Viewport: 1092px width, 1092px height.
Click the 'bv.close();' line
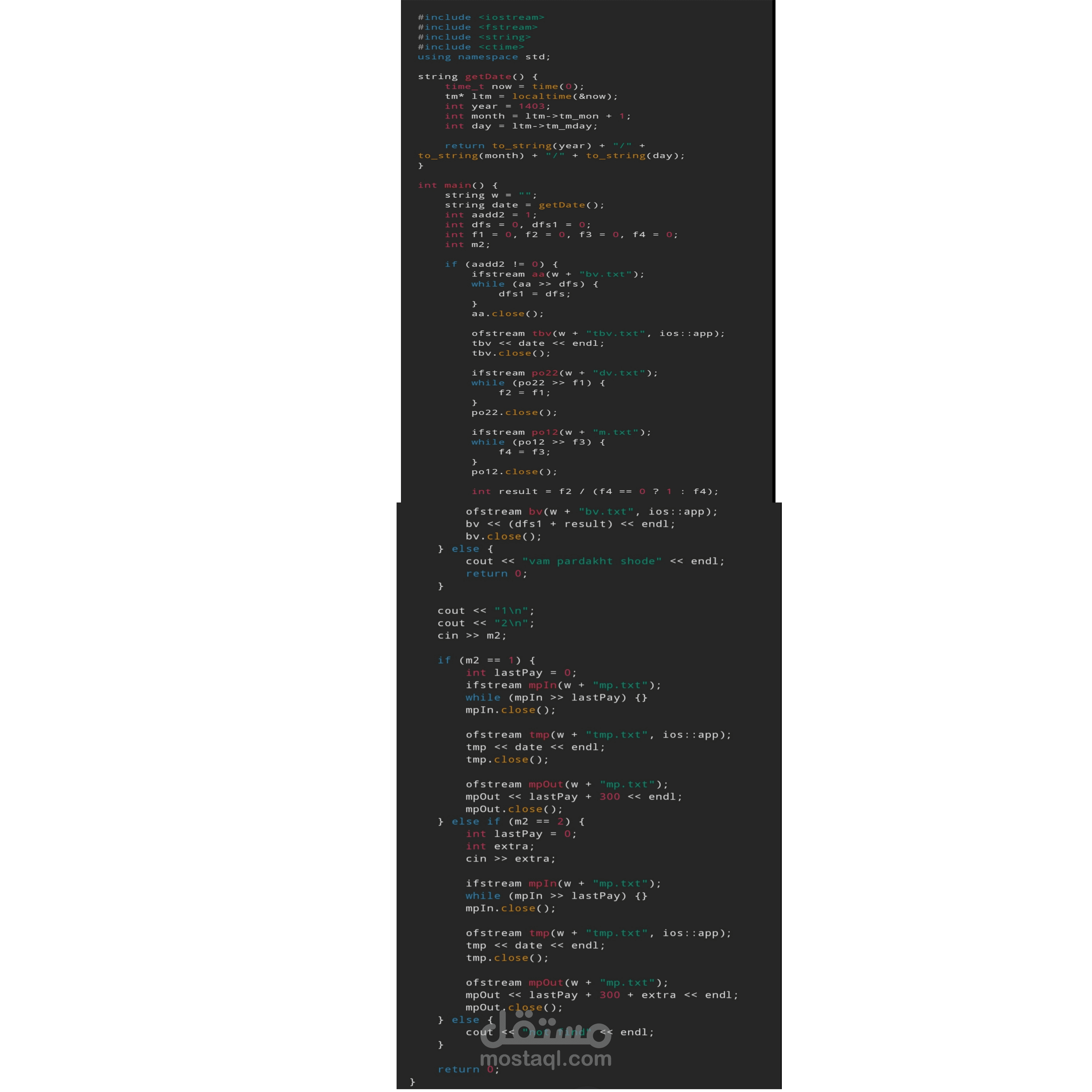[x=504, y=537]
